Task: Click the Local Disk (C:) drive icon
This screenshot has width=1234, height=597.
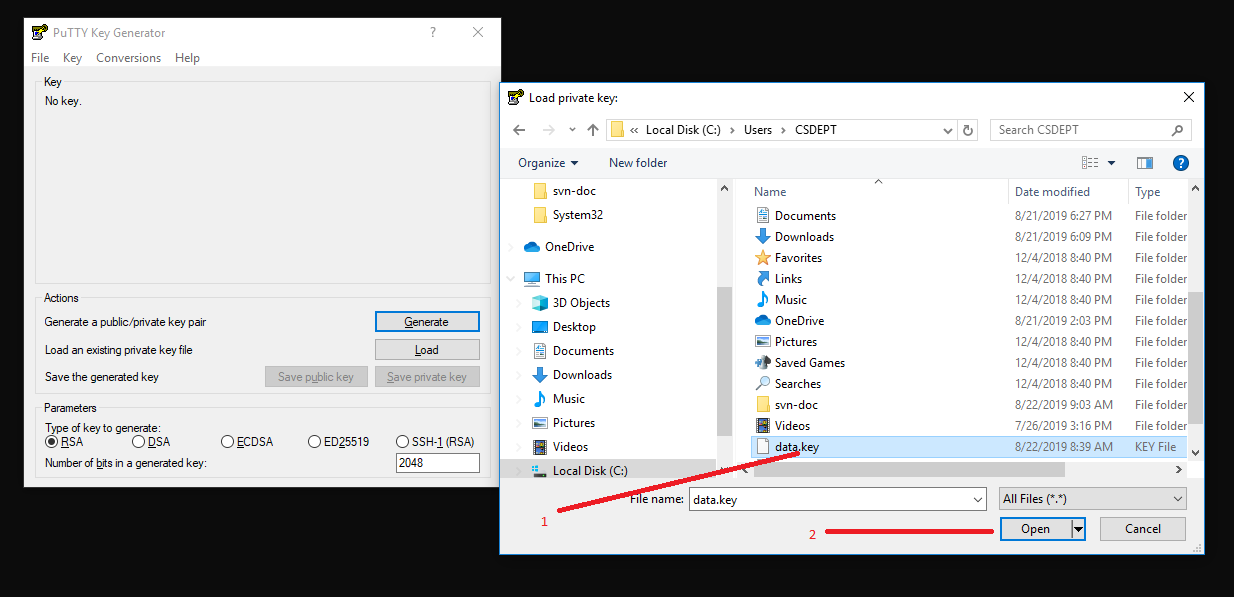Action: (540, 471)
